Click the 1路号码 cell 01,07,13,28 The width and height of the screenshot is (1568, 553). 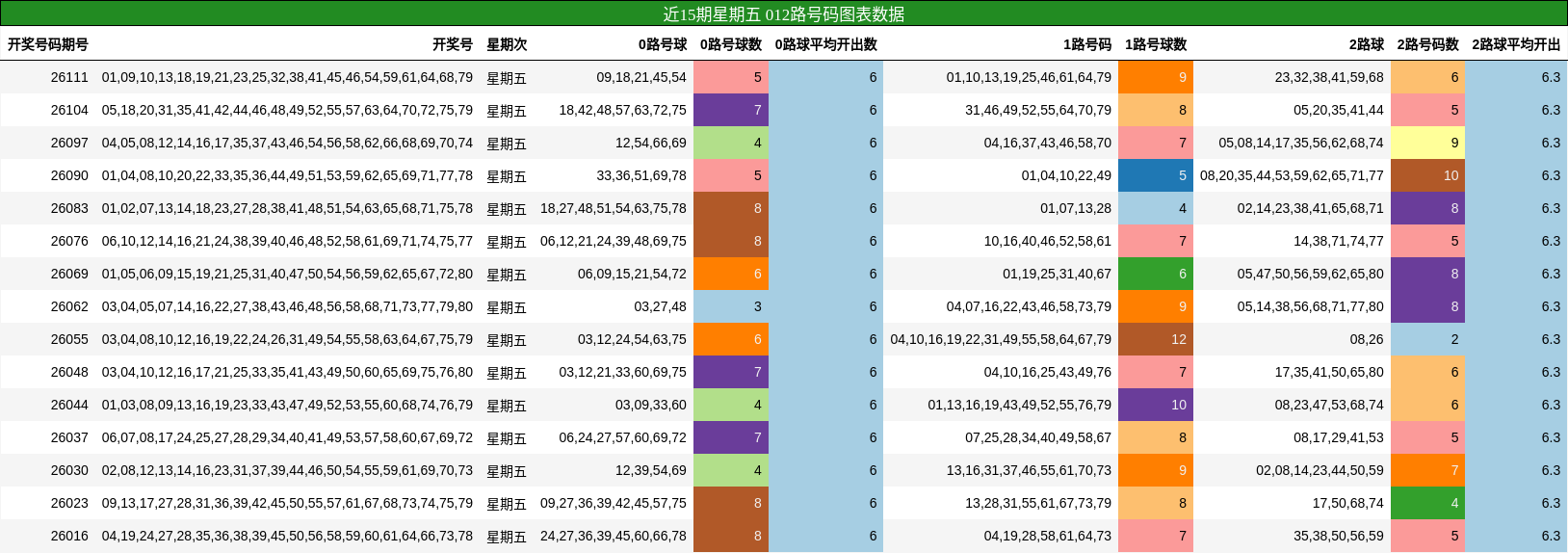[x=1076, y=208]
